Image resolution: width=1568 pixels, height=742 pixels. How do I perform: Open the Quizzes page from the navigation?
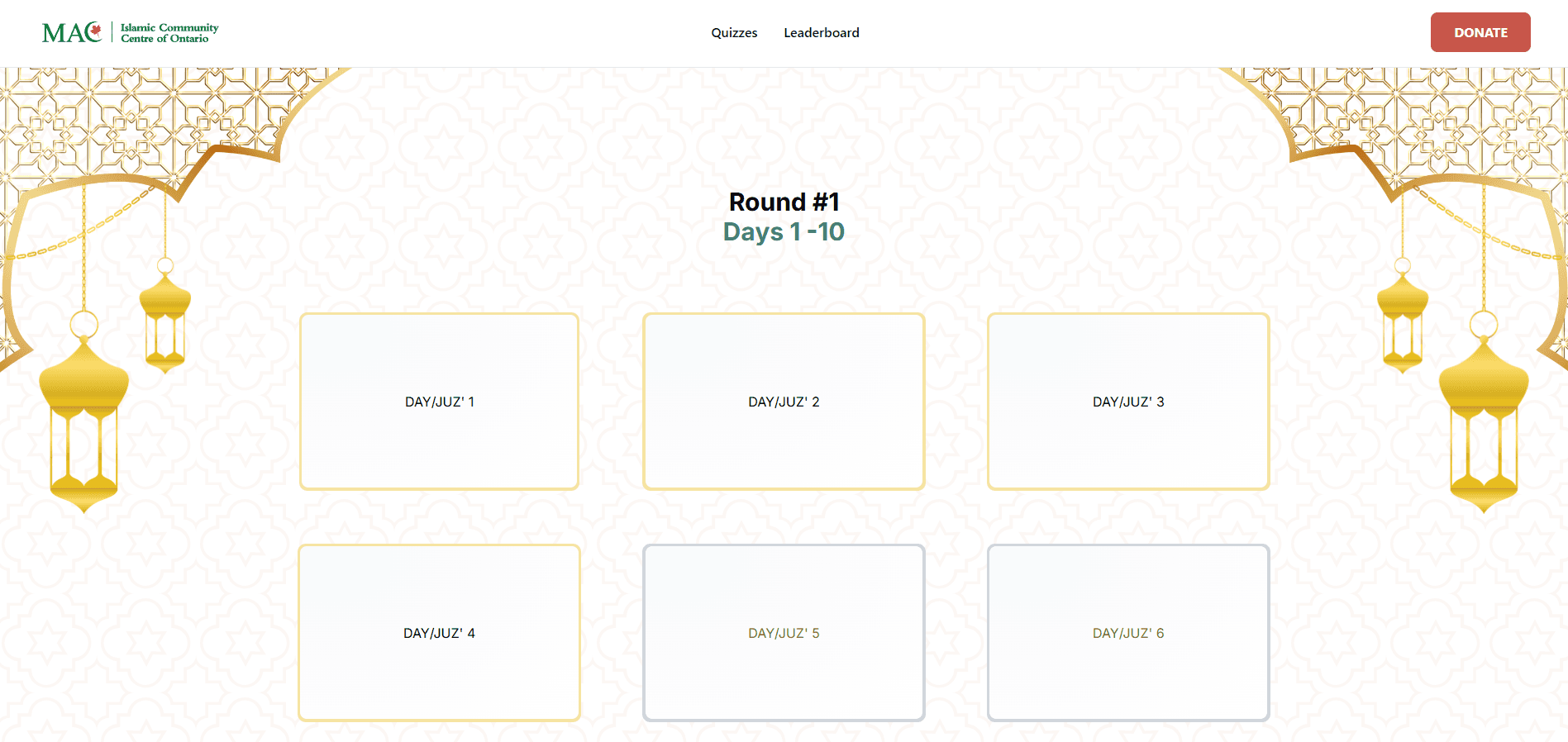coord(734,33)
